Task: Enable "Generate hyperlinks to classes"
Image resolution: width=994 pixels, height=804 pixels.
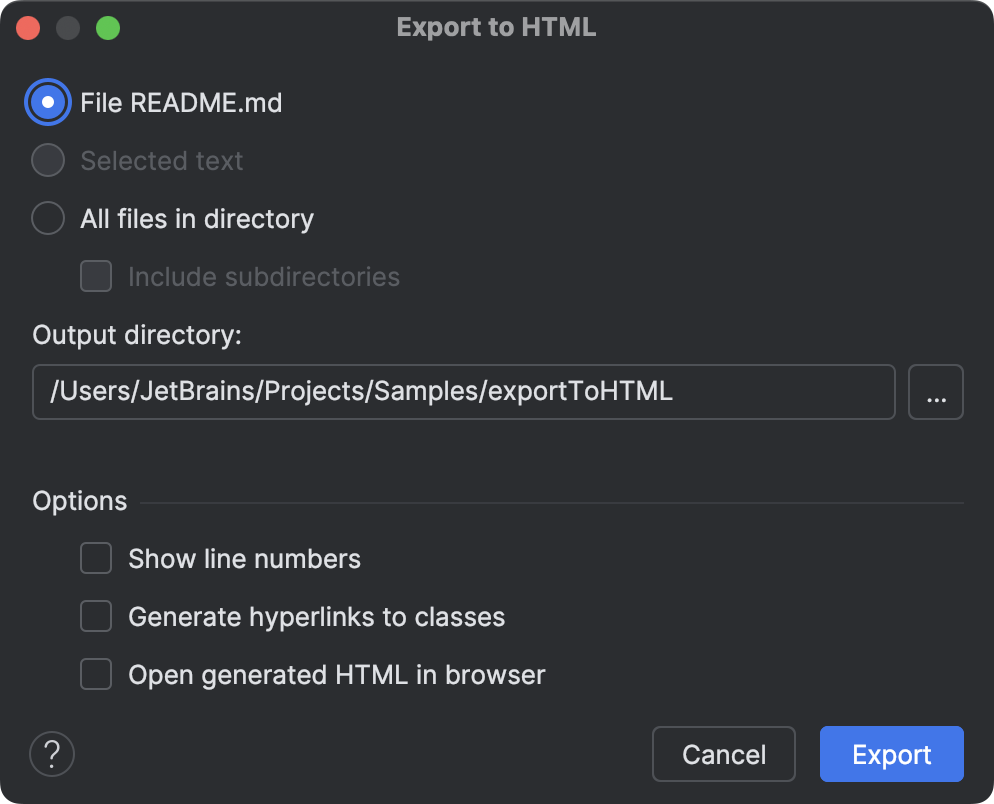Action: point(96,616)
